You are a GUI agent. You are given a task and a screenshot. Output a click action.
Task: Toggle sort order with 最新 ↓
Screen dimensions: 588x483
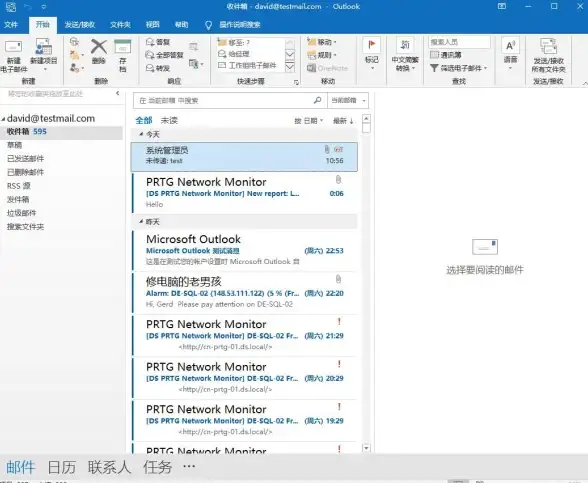343,121
